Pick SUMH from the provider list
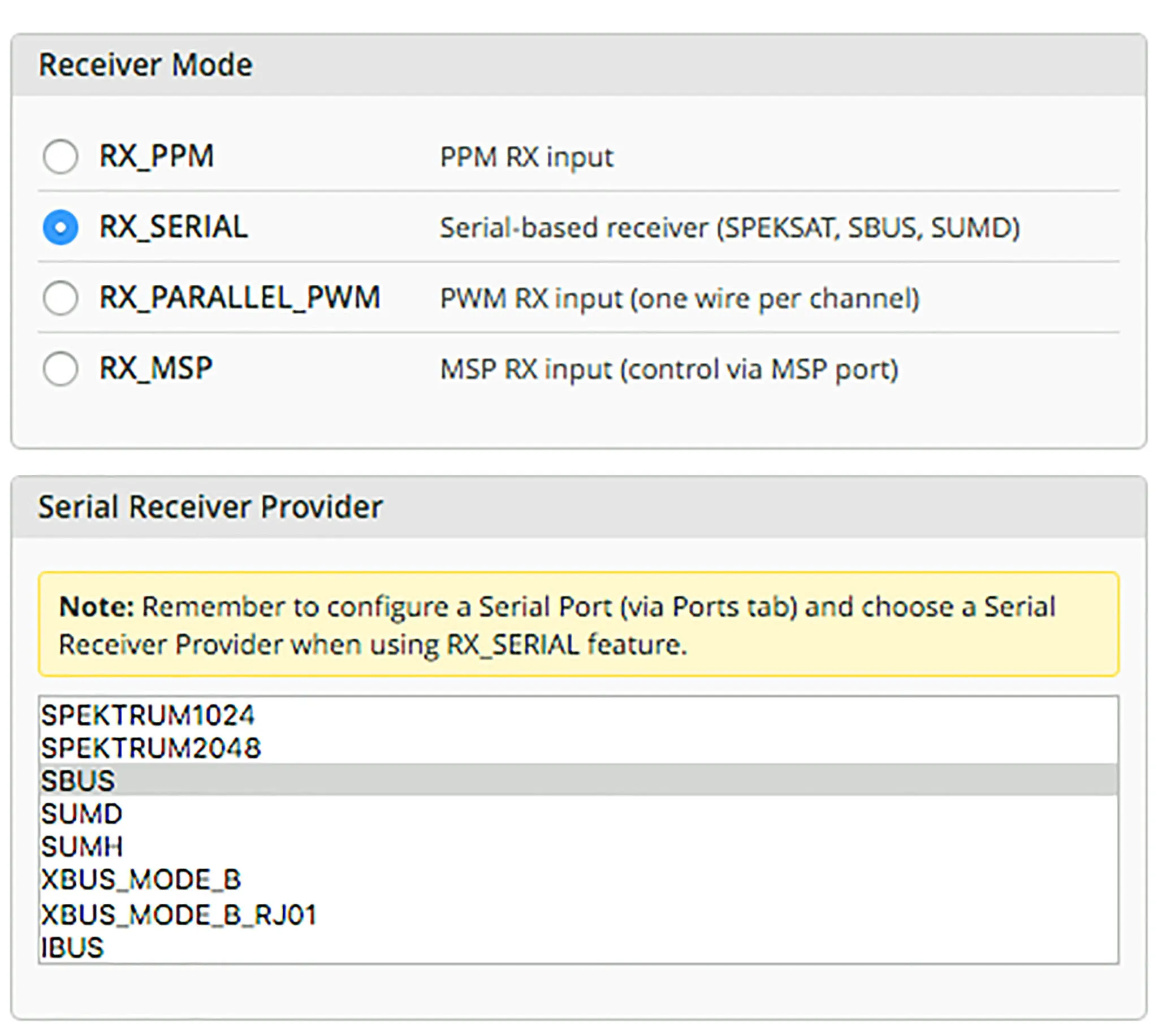 (81, 847)
